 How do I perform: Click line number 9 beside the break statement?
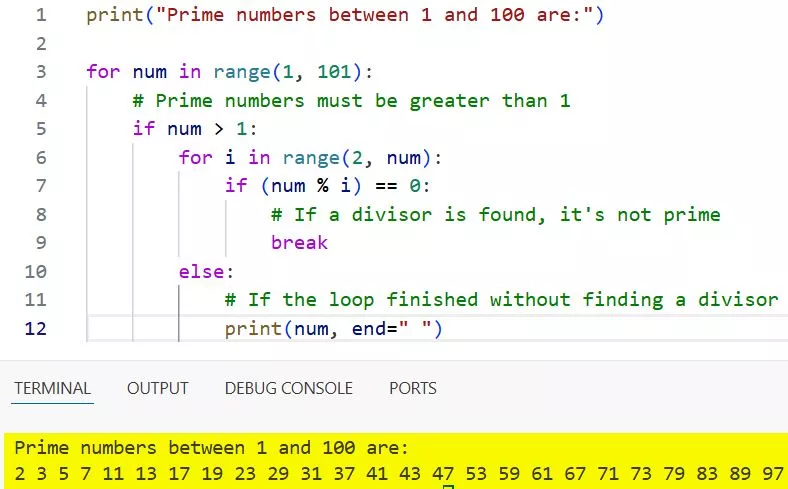pos(40,243)
